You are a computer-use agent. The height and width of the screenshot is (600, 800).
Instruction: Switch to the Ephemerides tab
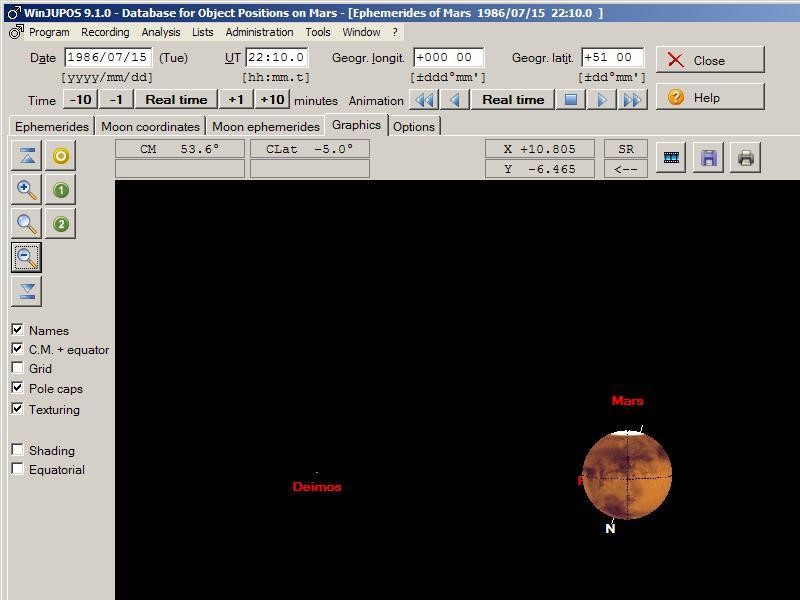pyautogui.click(x=52, y=127)
